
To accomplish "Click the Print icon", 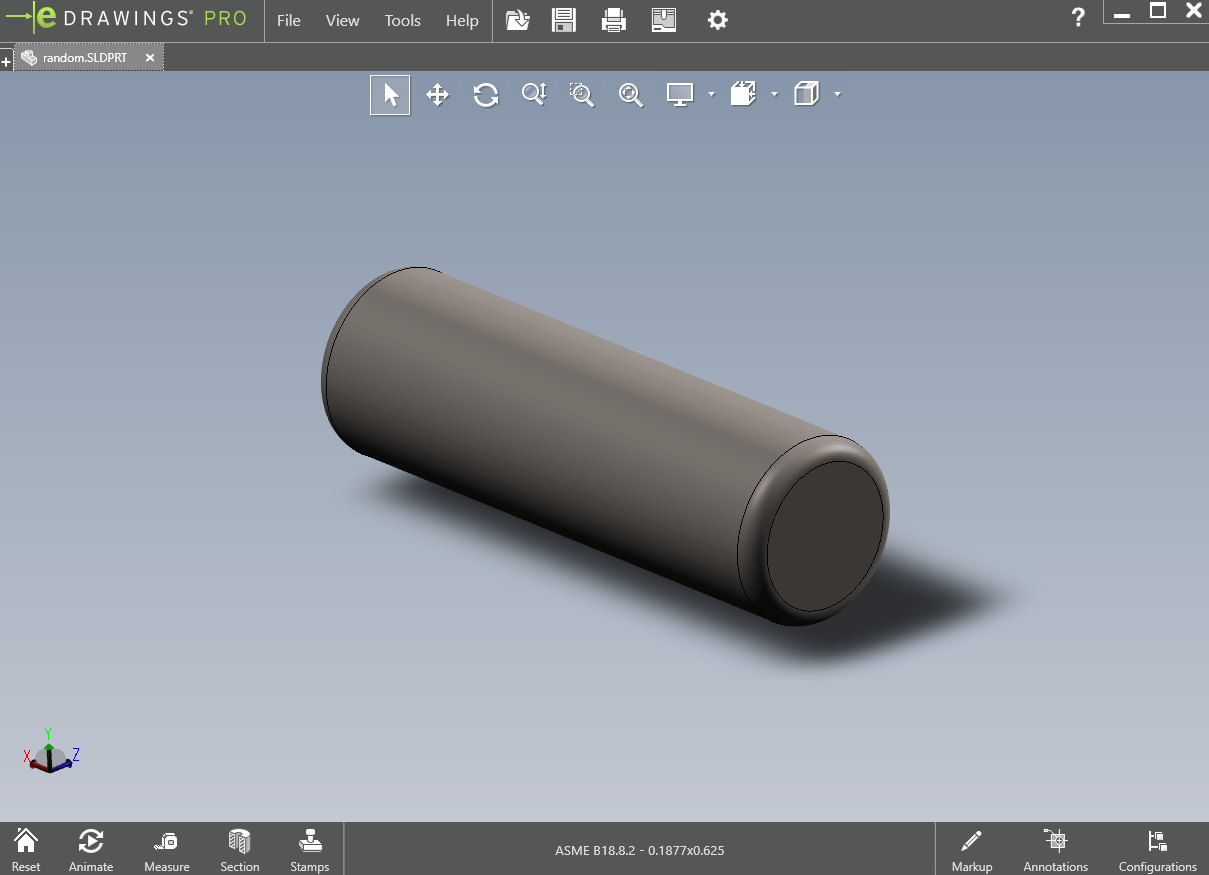I will click(614, 20).
